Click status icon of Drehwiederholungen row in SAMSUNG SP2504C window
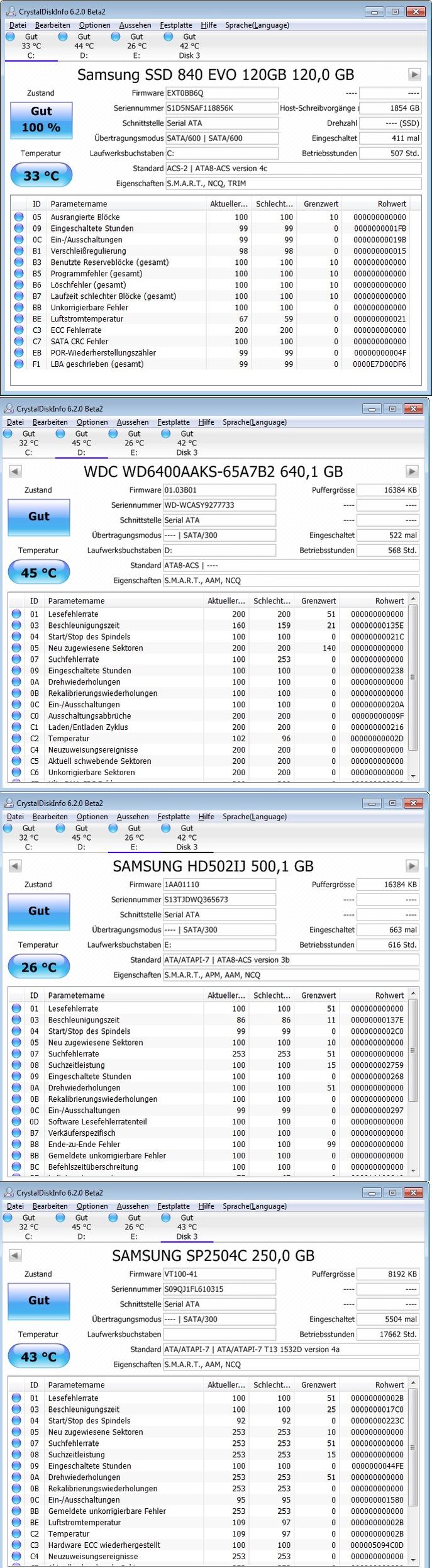 16,1477
